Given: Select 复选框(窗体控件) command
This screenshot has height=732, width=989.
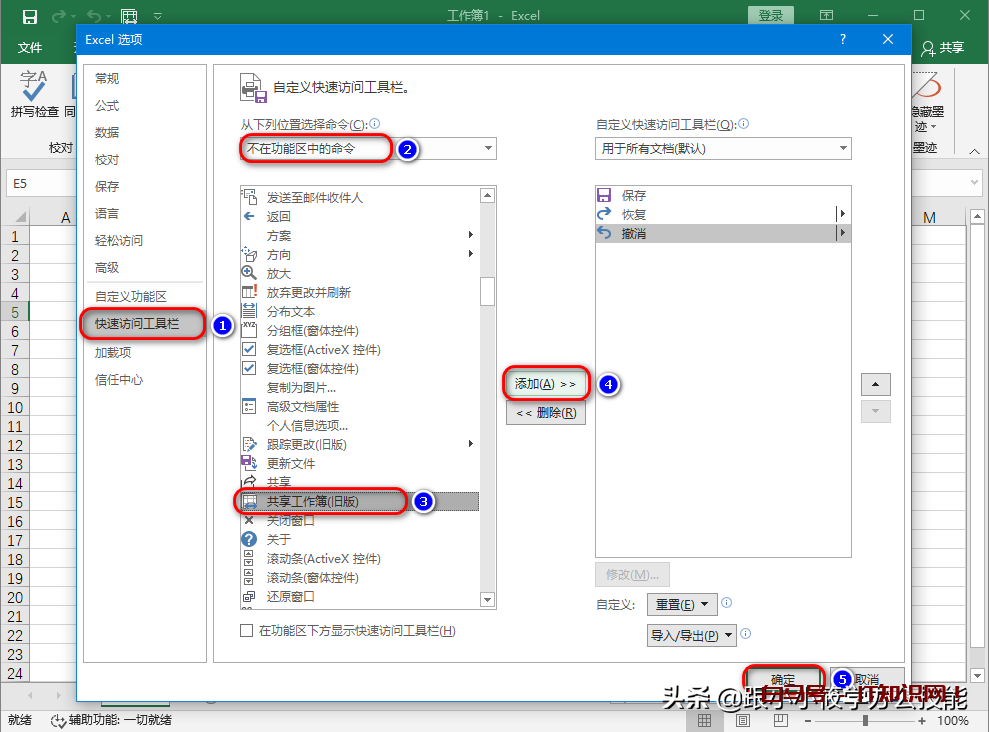Looking at the screenshot, I should (360, 368).
